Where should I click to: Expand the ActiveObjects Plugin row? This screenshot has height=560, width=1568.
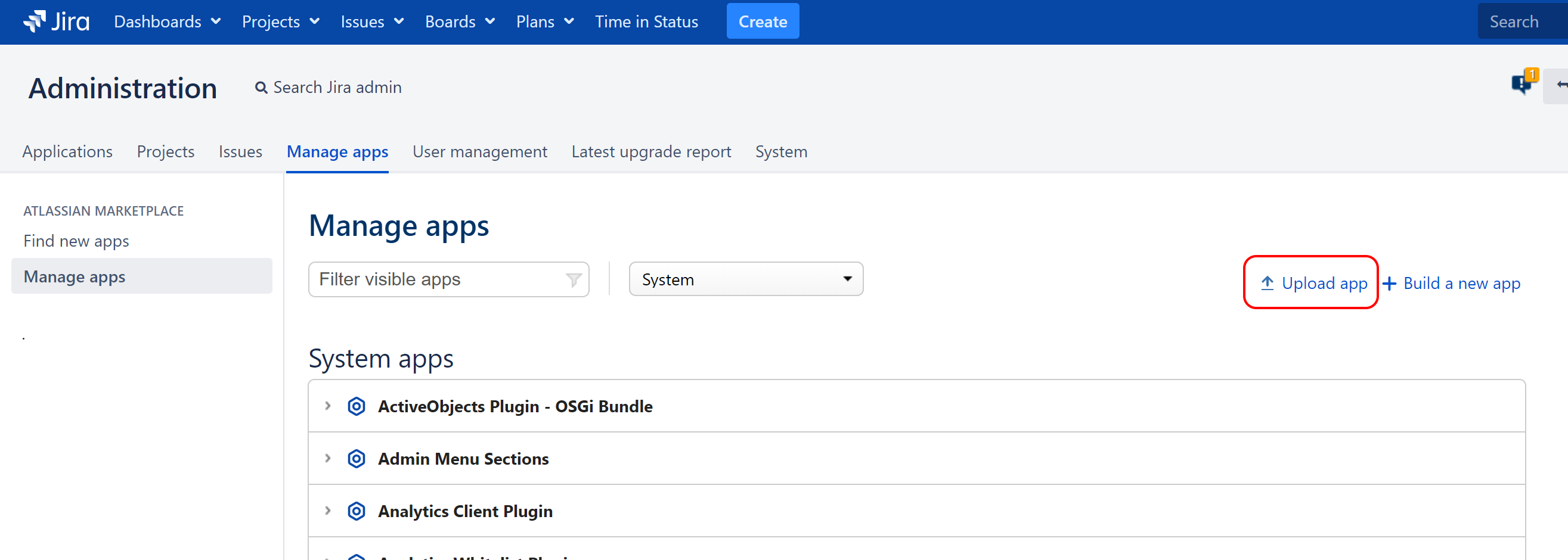tap(327, 406)
